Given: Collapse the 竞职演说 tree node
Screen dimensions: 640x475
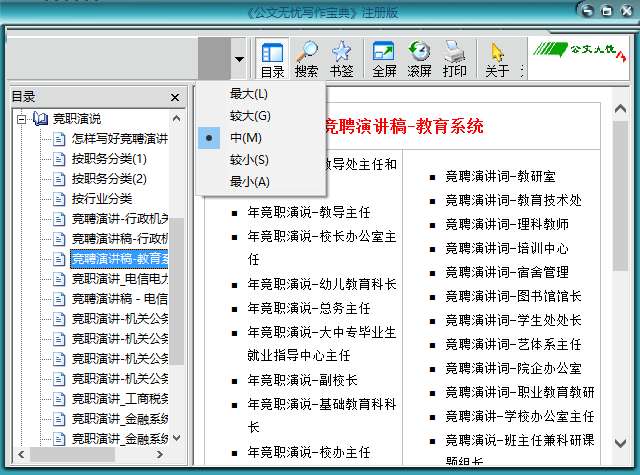Looking at the screenshot, I should [x=21, y=119].
